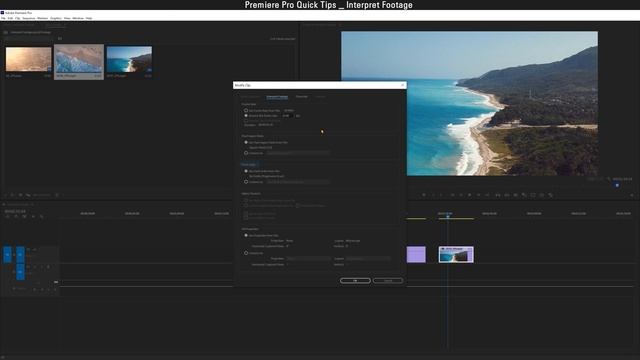Switch to the Audio Channels tab
Viewport: 640px width, 360px height.
coord(250,97)
